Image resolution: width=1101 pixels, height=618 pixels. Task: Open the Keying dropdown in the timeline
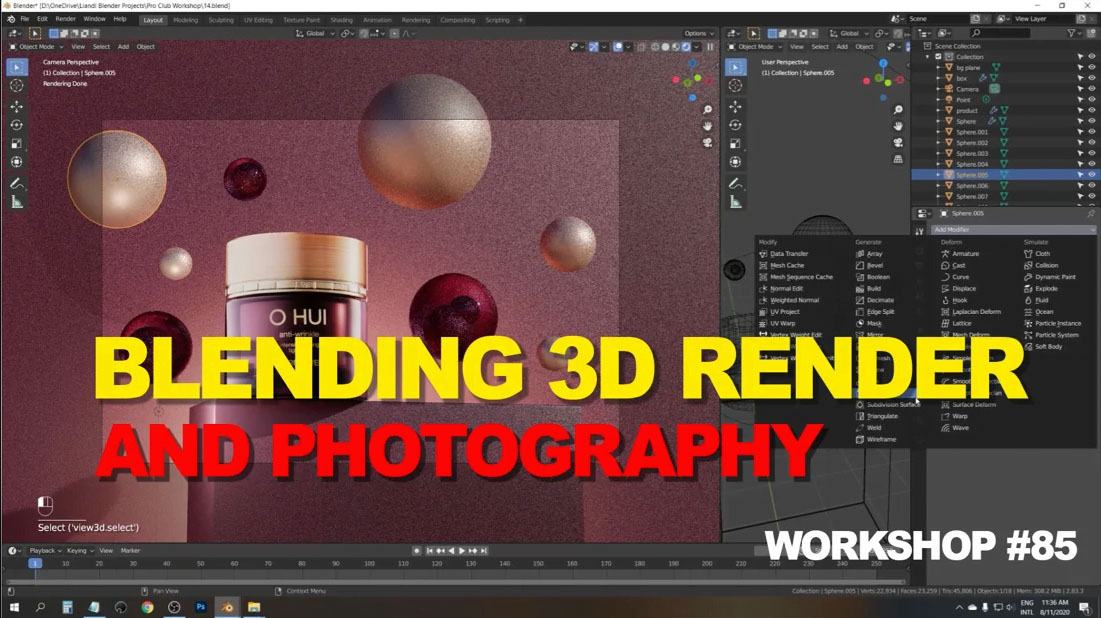coord(80,551)
